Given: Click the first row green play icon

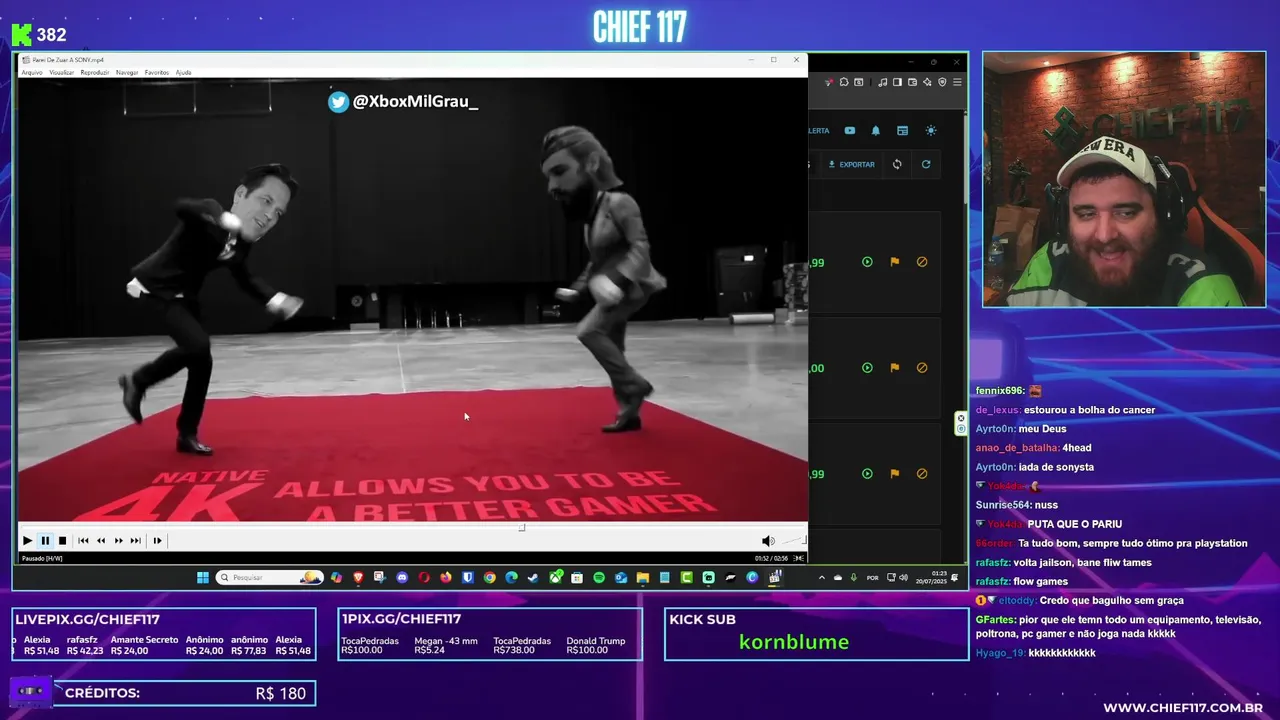Looking at the screenshot, I should [867, 262].
